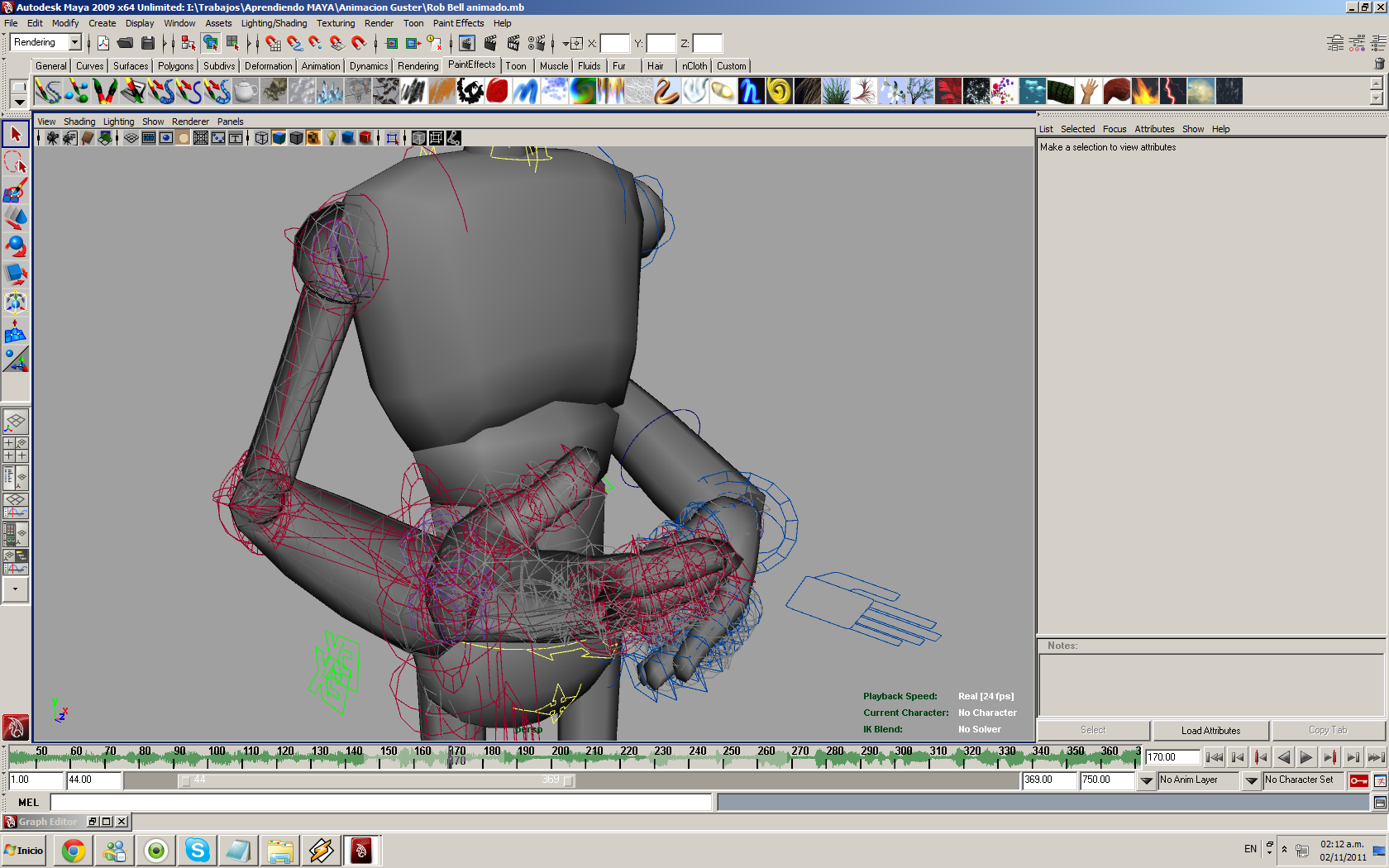Screen dimensions: 1389x868
Task: Click the new scene icon on status line
Action: click(103, 43)
